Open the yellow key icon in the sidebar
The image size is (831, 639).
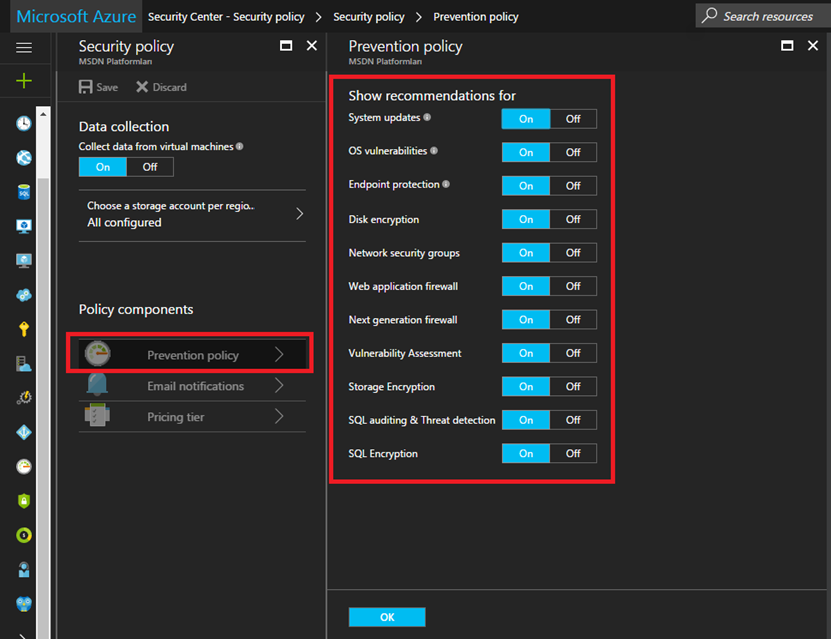(24, 329)
